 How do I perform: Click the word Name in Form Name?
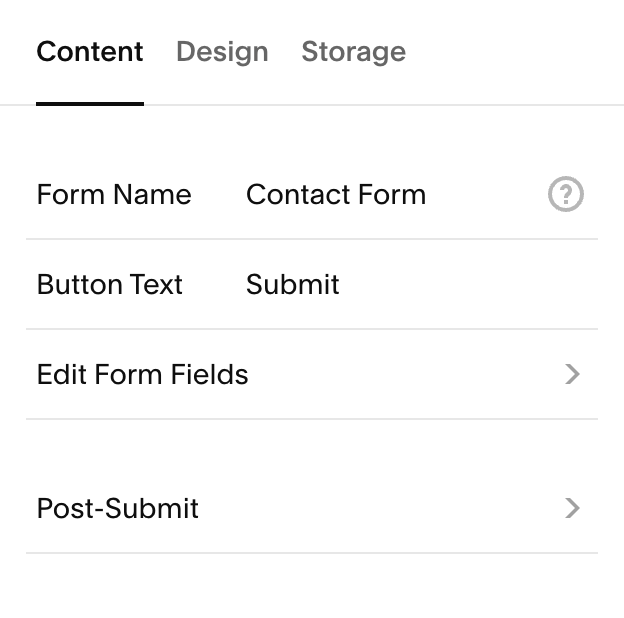click(152, 195)
